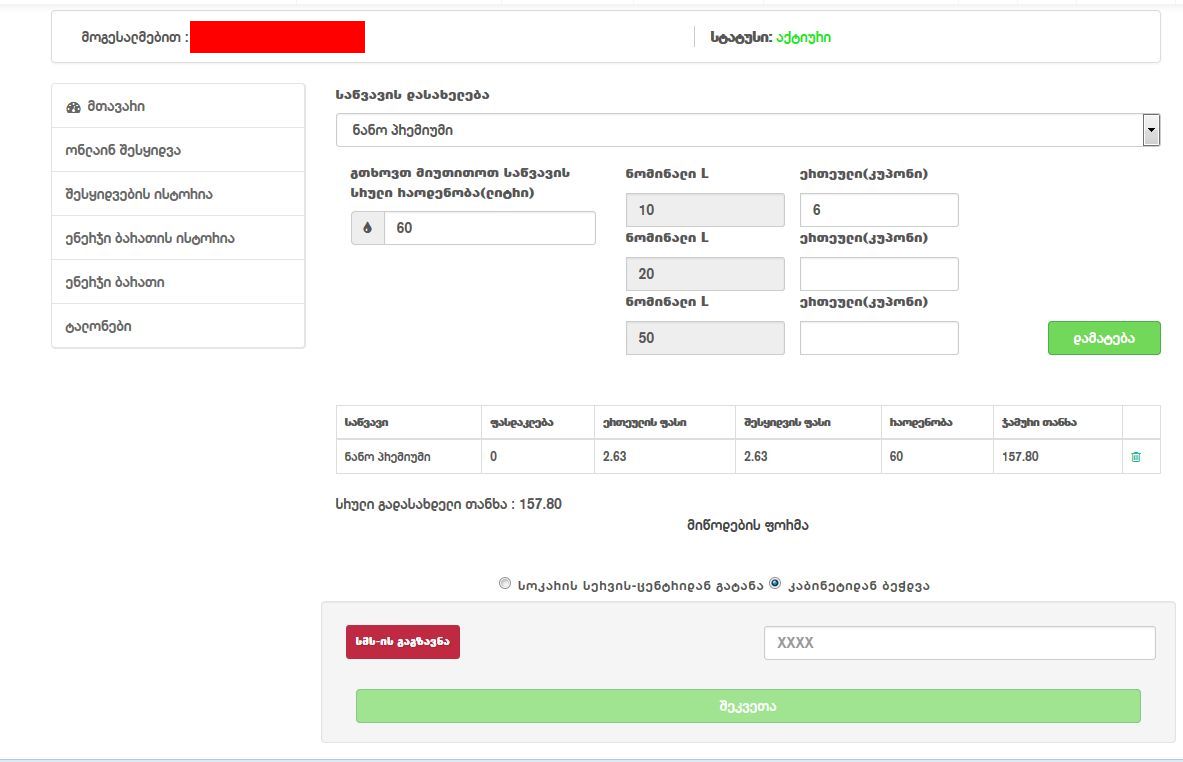
Task: Click the 157.80 total cell in table
Action: pos(1058,456)
